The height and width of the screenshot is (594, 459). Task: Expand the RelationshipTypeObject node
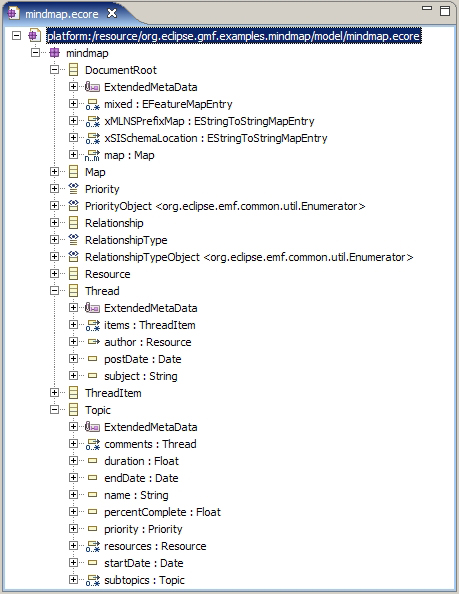(54, 256)
